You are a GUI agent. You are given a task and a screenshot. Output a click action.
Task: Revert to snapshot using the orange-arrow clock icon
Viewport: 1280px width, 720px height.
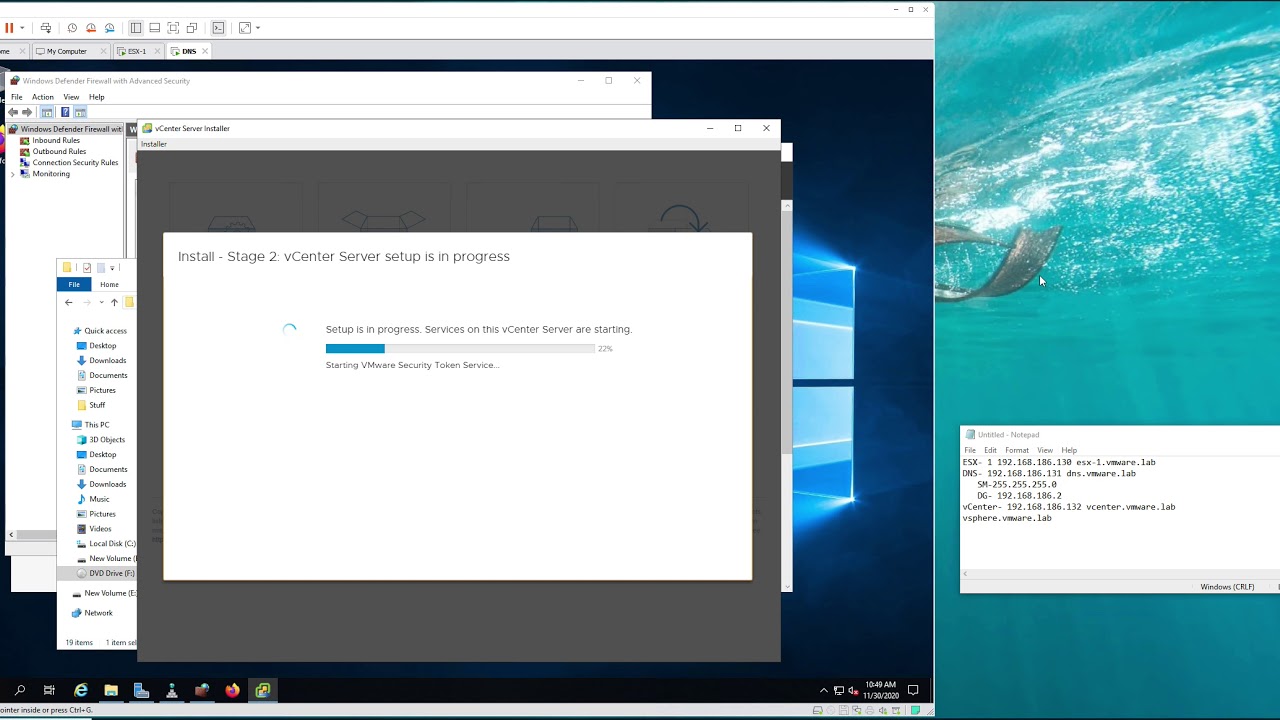pos(91,28)
